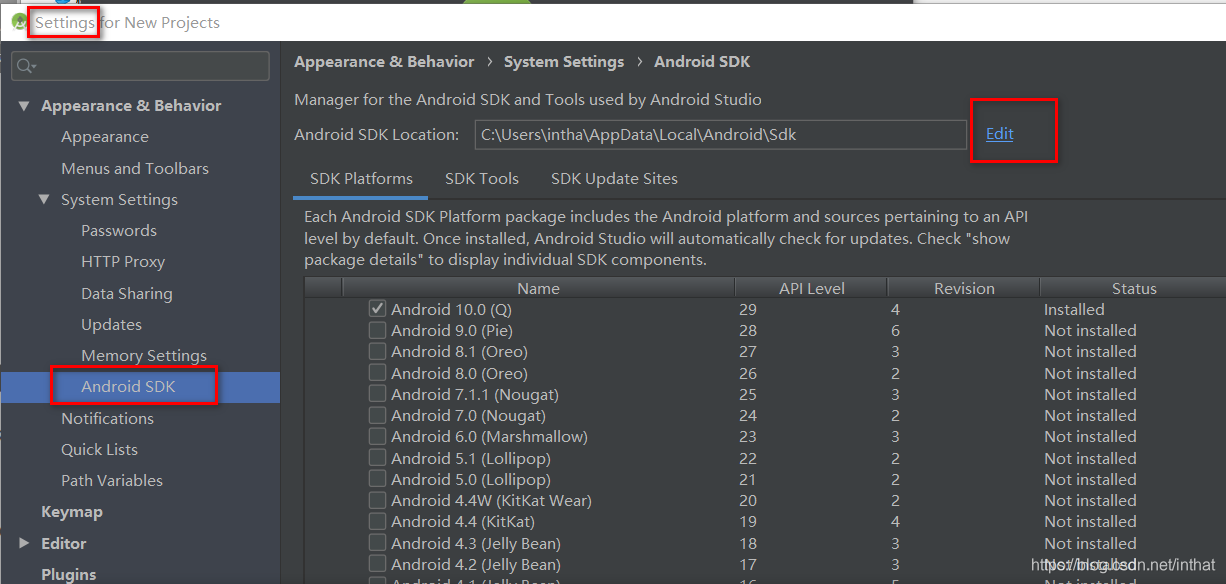Switch to the SDK Update Sites tab
This screenshot has width=1226, height=584.
pyautogui.click(x=614, y=179)
